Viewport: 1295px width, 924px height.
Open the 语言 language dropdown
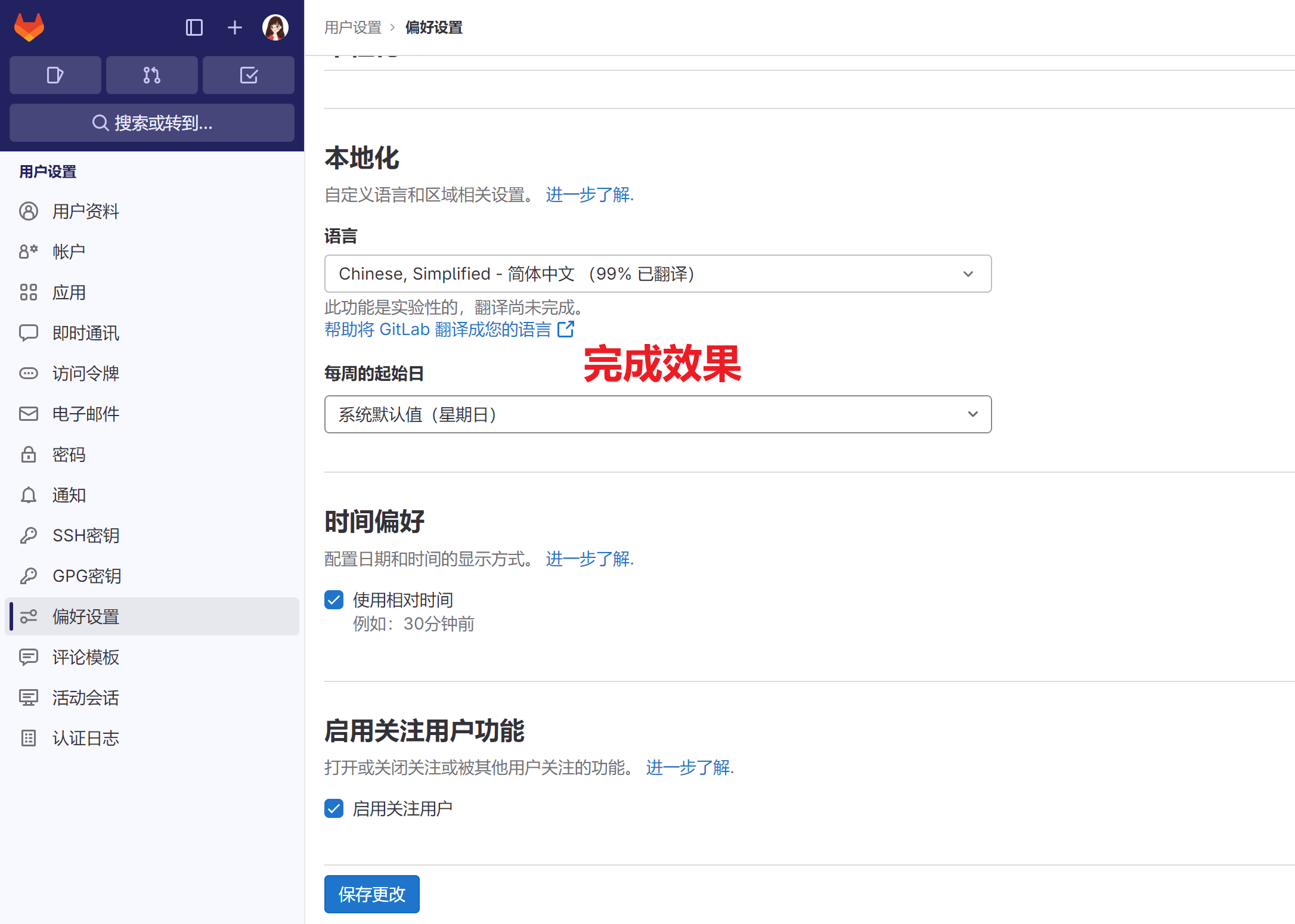tap(658, 274)
